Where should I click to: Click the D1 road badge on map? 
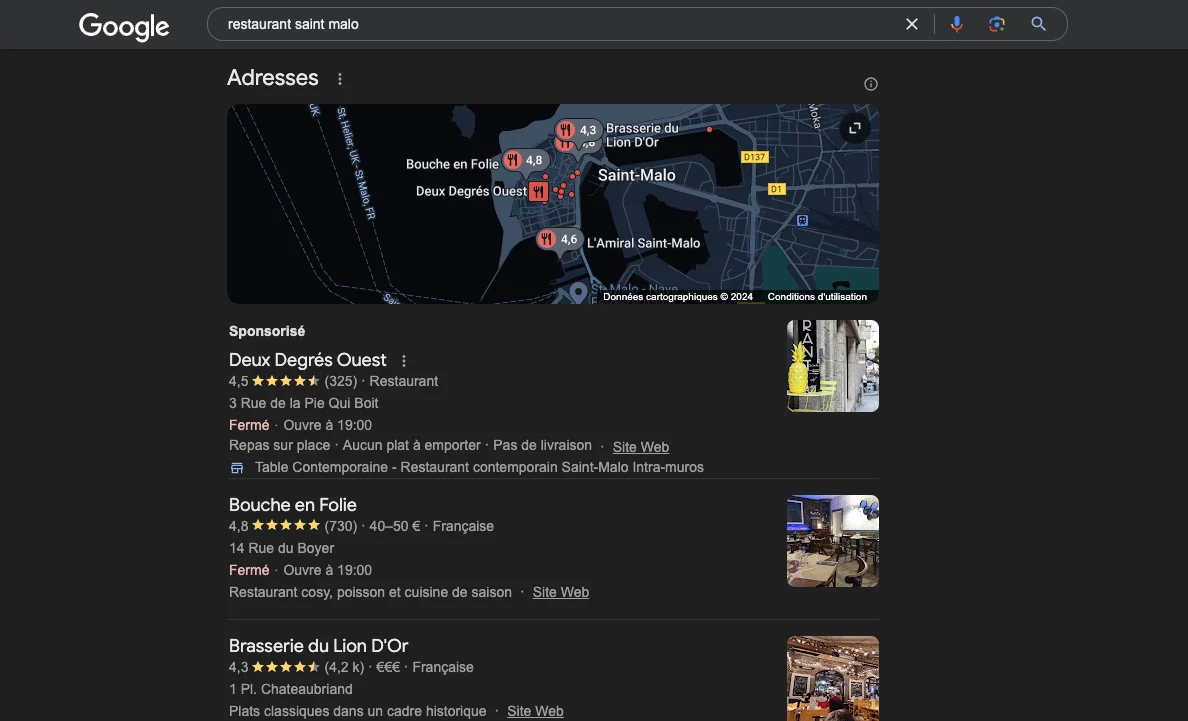(776, 189)
